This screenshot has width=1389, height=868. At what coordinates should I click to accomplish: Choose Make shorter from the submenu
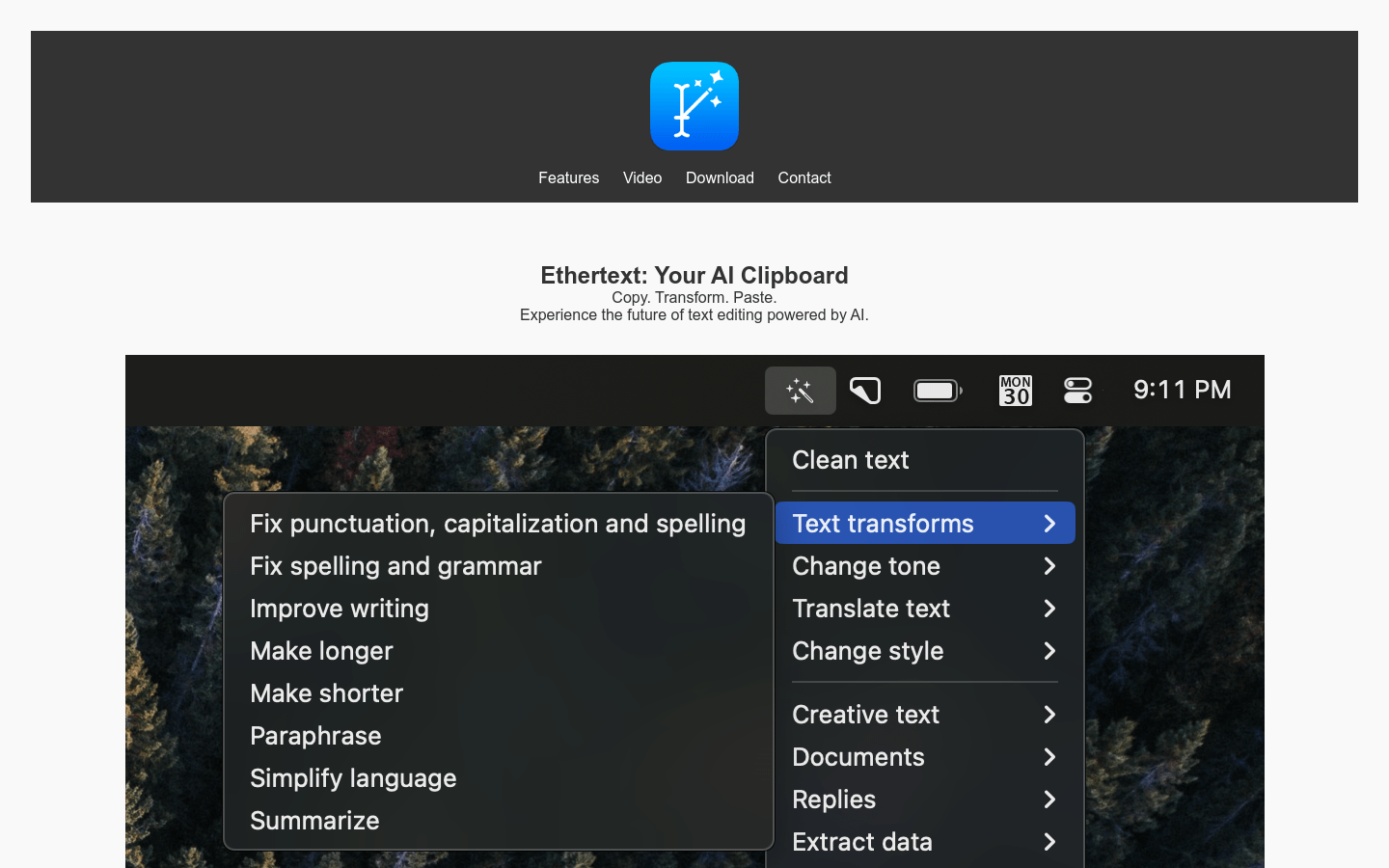[x=326, y=693]
